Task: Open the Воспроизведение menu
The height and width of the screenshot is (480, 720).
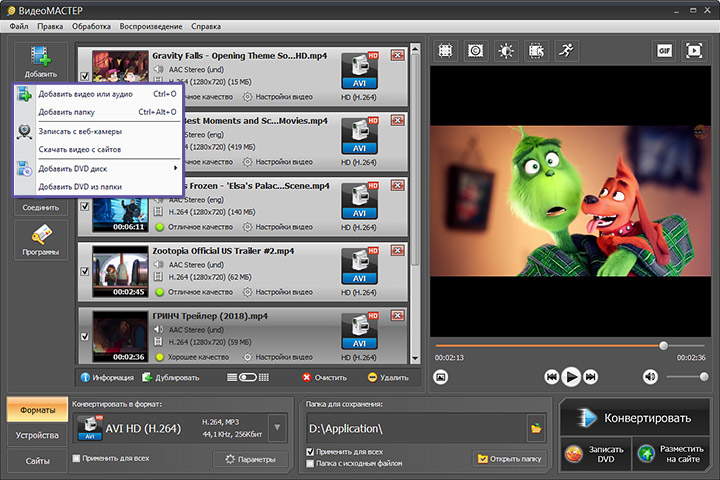Action: tap(151, 27)
